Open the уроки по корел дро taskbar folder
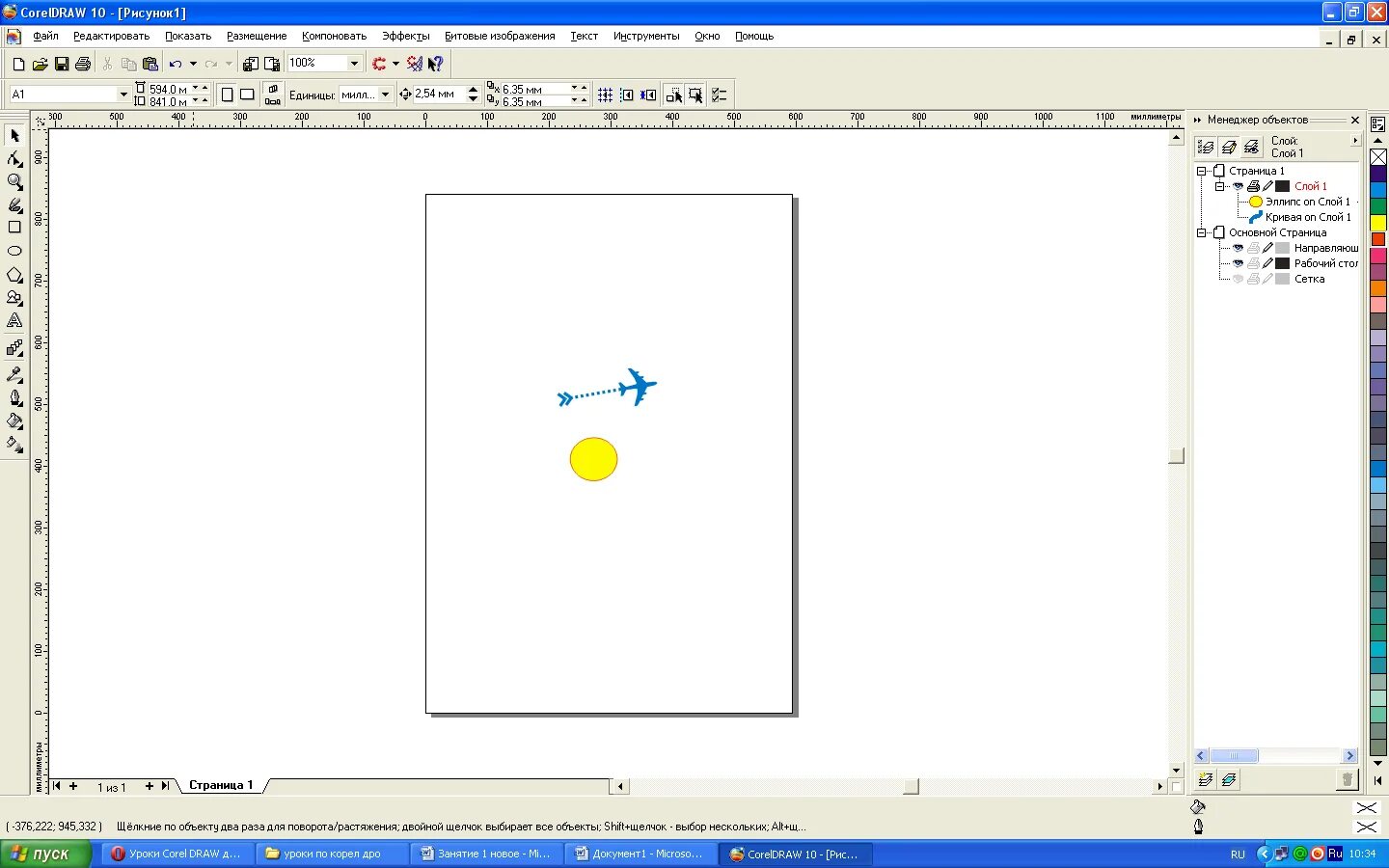Image resolution: width=1389 pixels, height=868 pixels. 332,854
